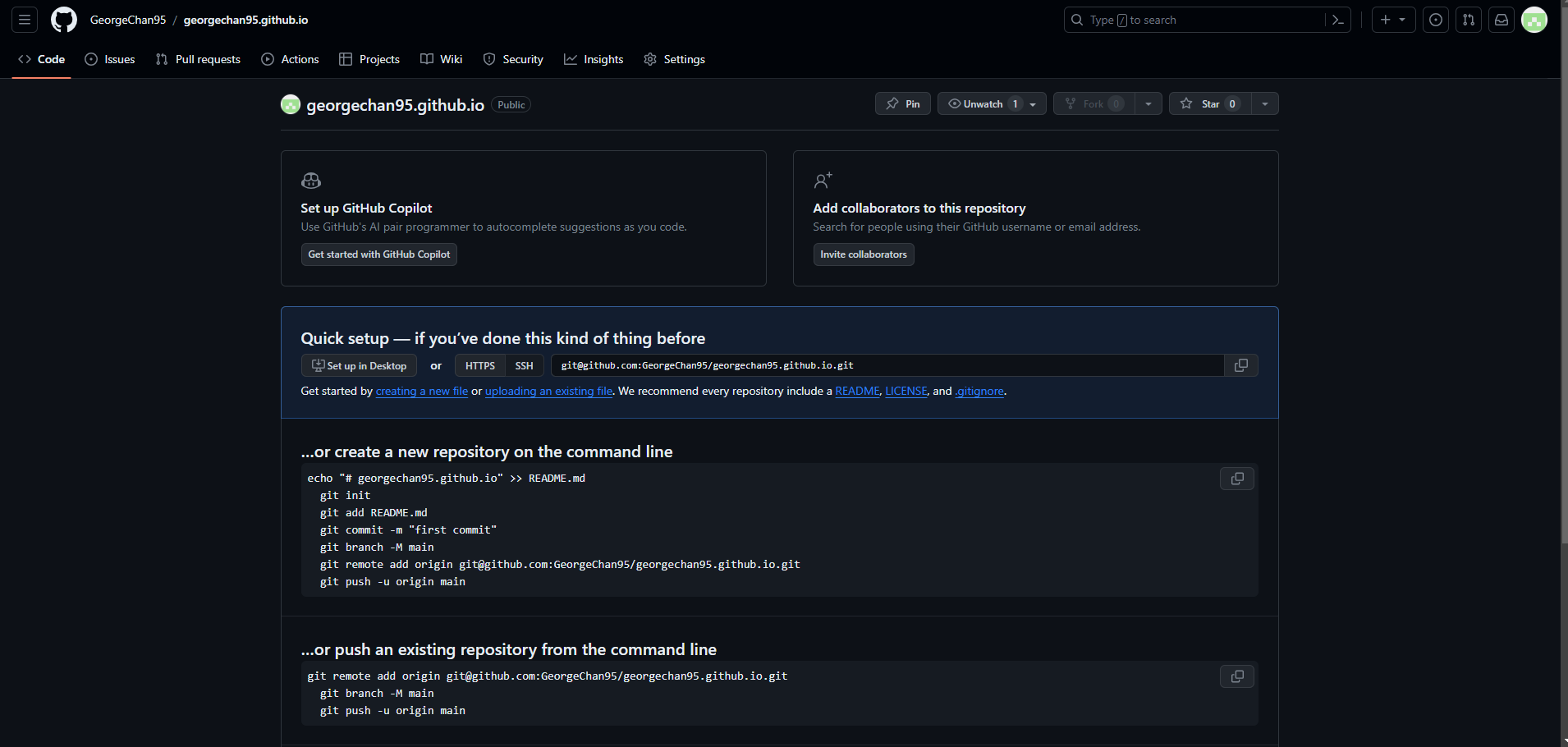Click the Copilot icon in setup card
The height and width of the screenshot is (747, 1568).
tap(311, 181)
